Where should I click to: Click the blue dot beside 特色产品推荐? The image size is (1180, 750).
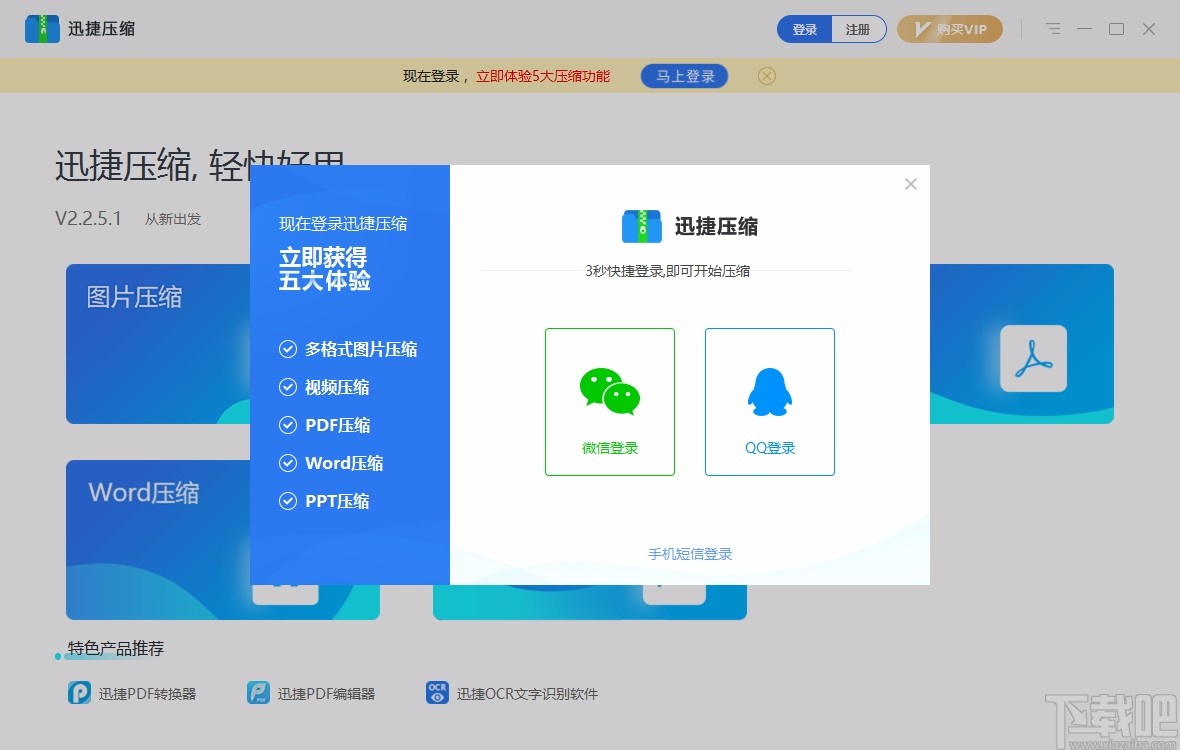[56, 658]
